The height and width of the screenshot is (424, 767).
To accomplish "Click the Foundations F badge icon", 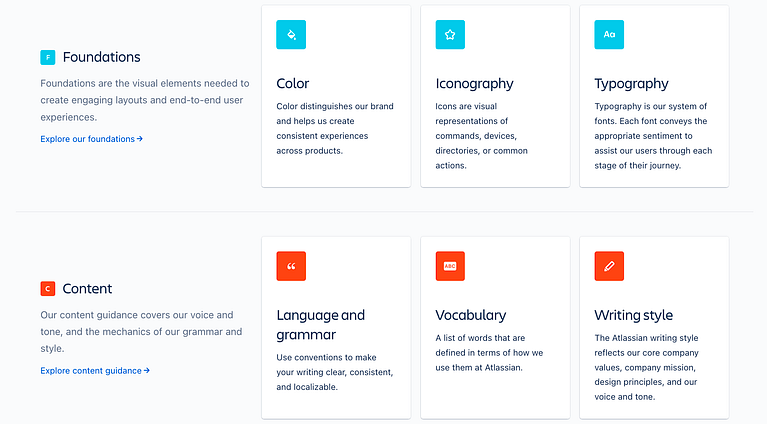I will pyautogui.click(x=47, y=57).
